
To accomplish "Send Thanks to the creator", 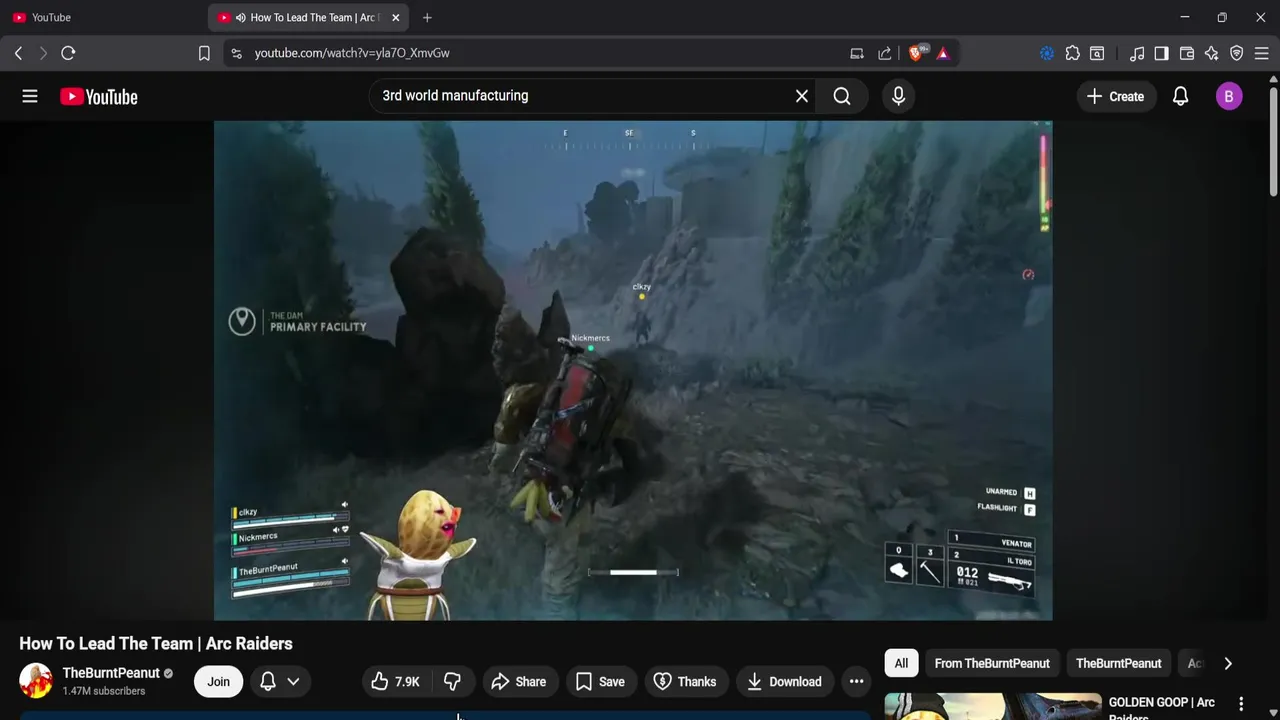I will (x=685, y=682).
